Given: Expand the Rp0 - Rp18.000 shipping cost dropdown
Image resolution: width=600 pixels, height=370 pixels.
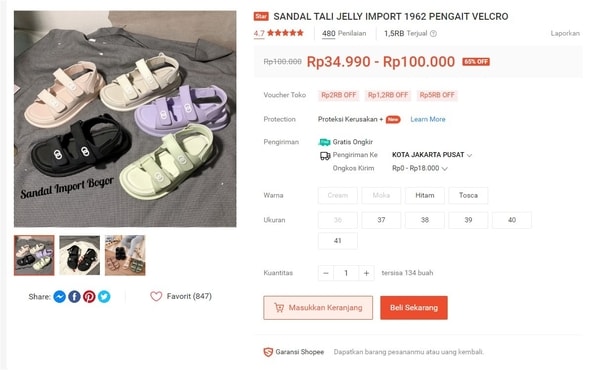Looking at the screenshot, I should [420, 168].
